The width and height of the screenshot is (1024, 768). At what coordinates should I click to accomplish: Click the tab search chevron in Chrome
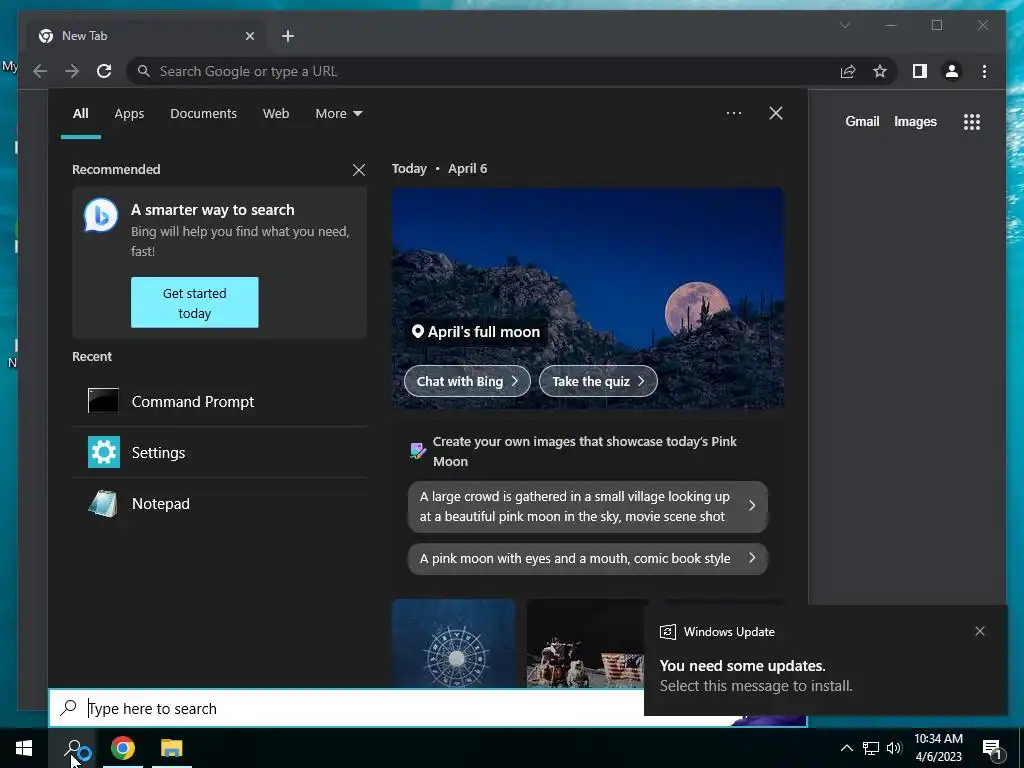click(x=844, y=25)
